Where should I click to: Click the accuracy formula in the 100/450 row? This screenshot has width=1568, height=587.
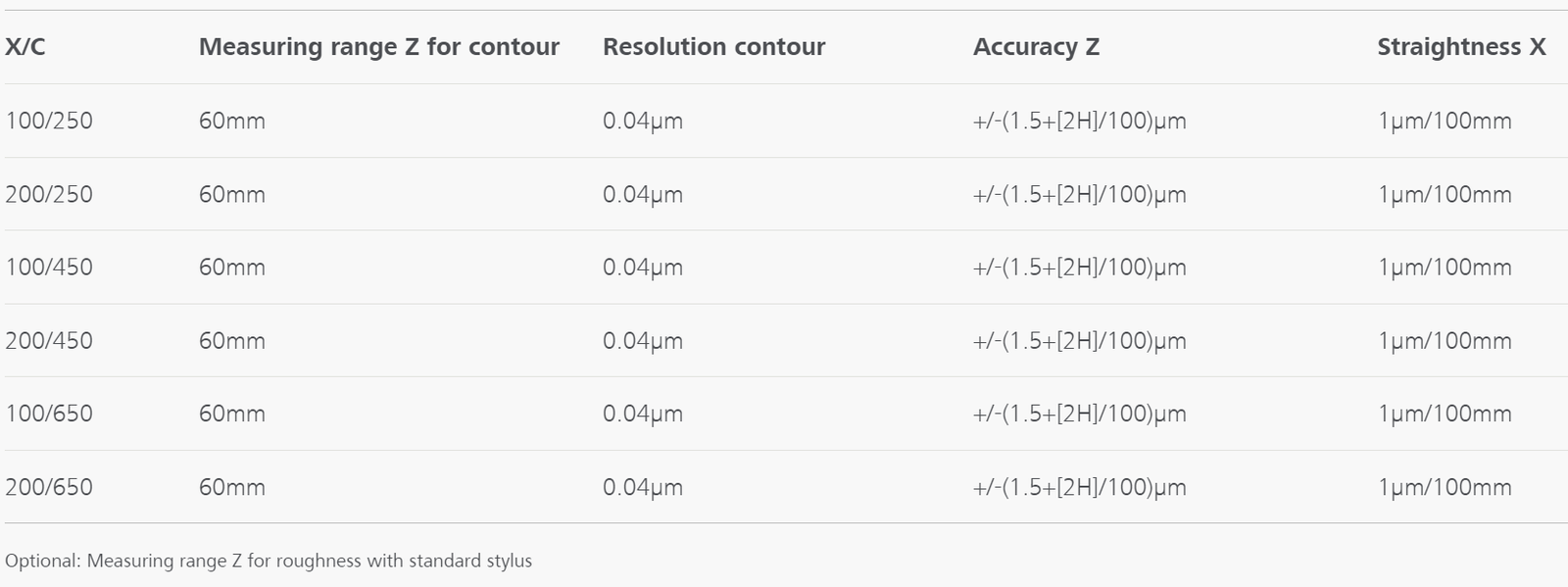point(1079,268)
